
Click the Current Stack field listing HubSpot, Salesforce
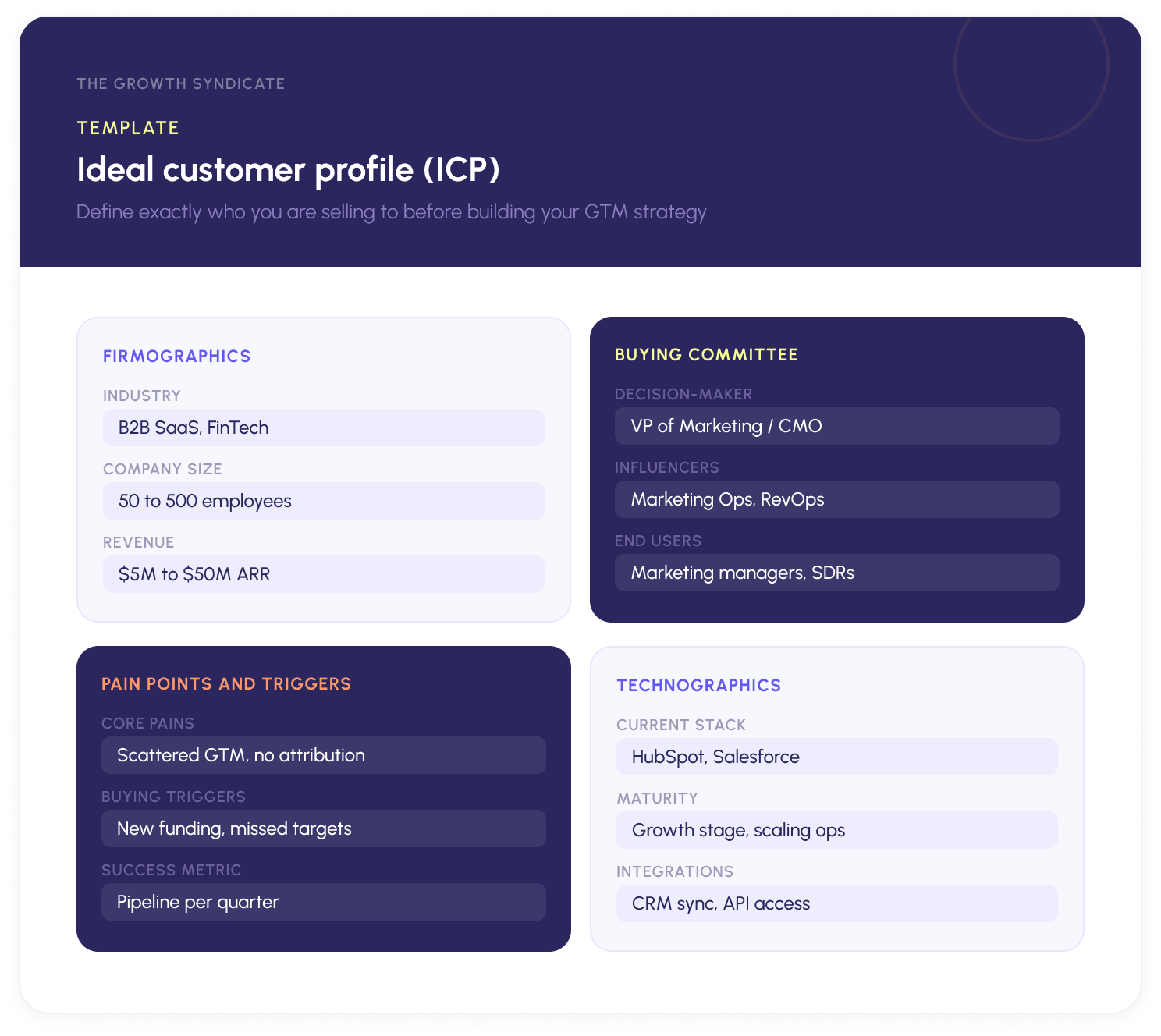836,757
